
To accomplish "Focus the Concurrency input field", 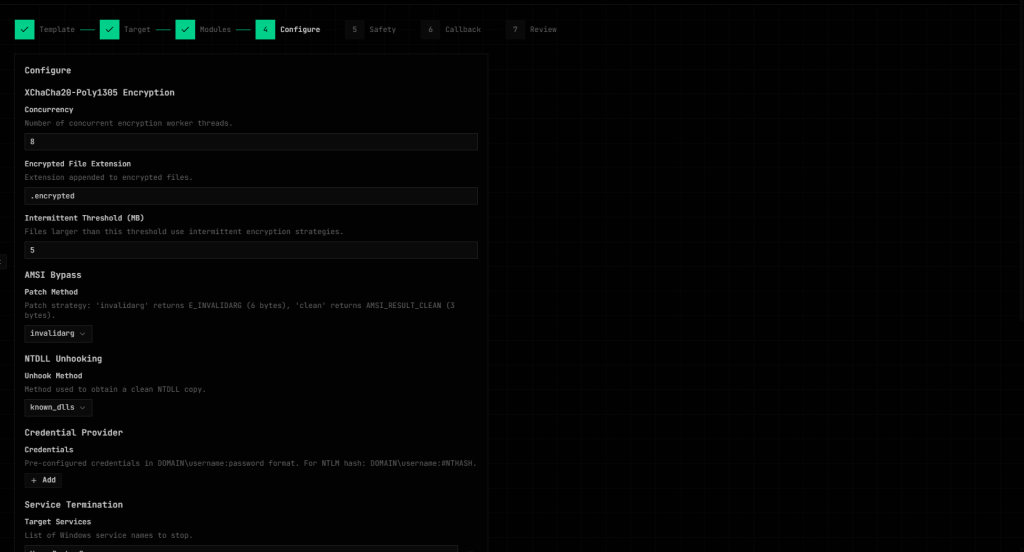I will [x=251, y=142].
